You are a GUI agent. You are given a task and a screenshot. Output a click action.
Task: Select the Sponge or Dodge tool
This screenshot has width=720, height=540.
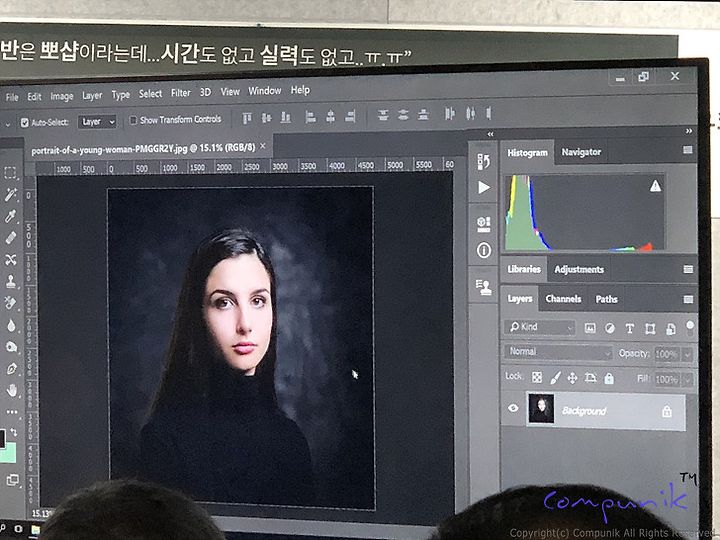tap(11, 347)
